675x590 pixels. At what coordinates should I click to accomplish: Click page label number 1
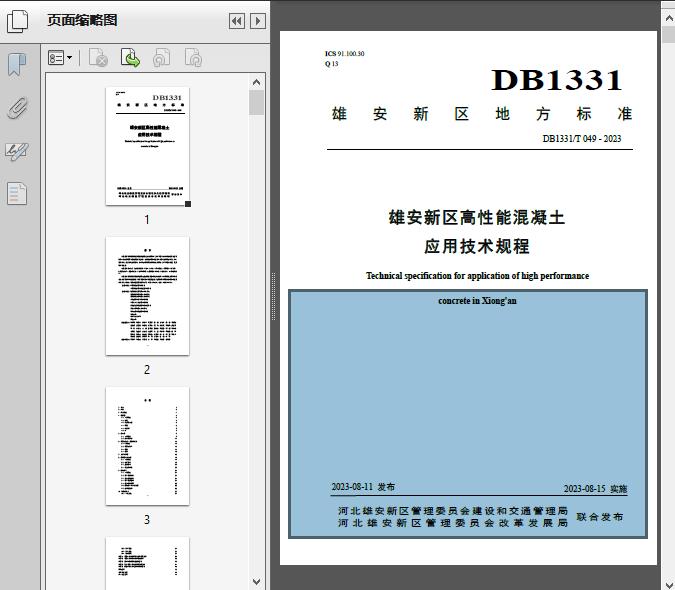pos(147,219)
